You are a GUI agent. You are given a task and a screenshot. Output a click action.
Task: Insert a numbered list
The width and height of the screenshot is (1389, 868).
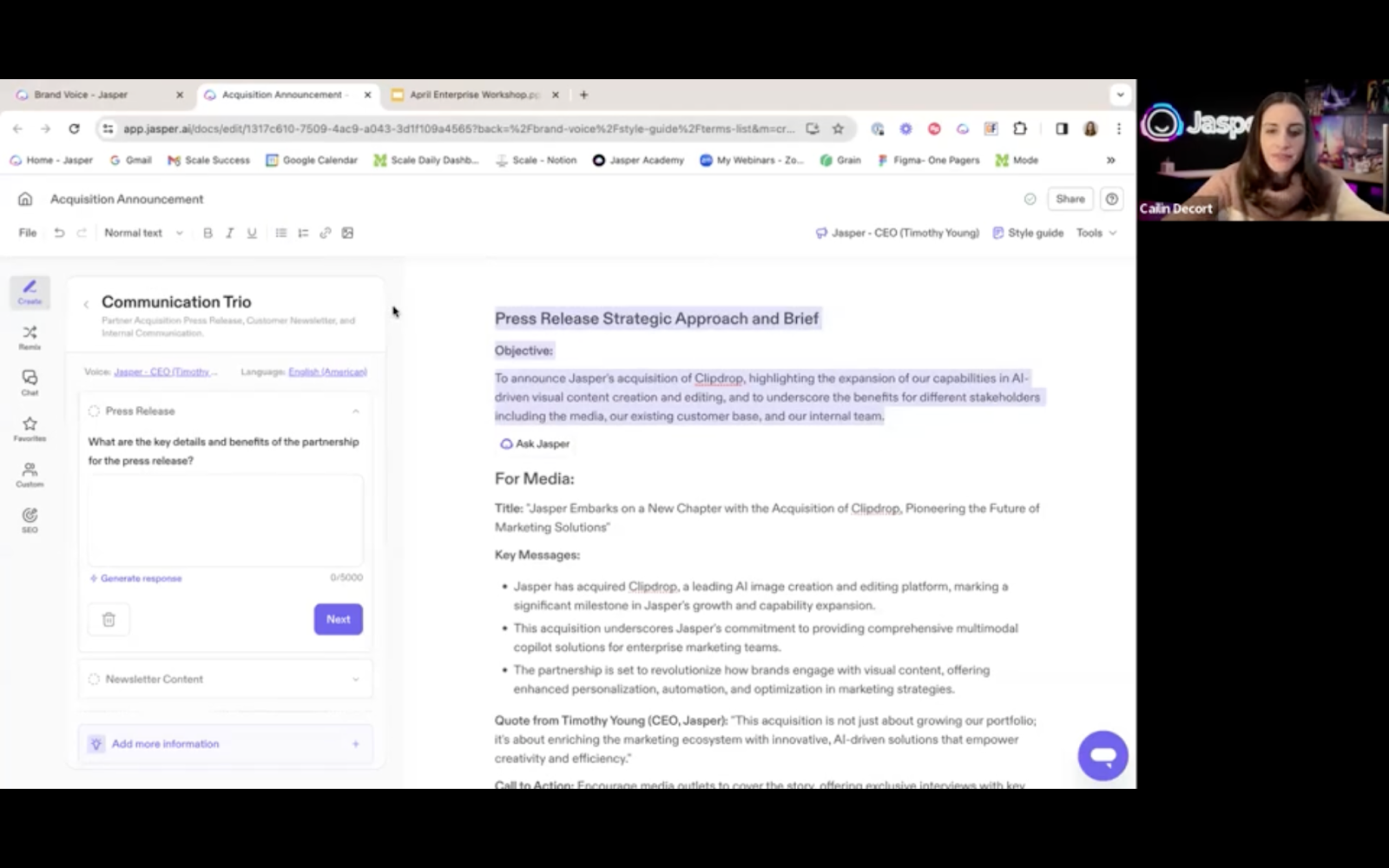[x=303, y=233]
